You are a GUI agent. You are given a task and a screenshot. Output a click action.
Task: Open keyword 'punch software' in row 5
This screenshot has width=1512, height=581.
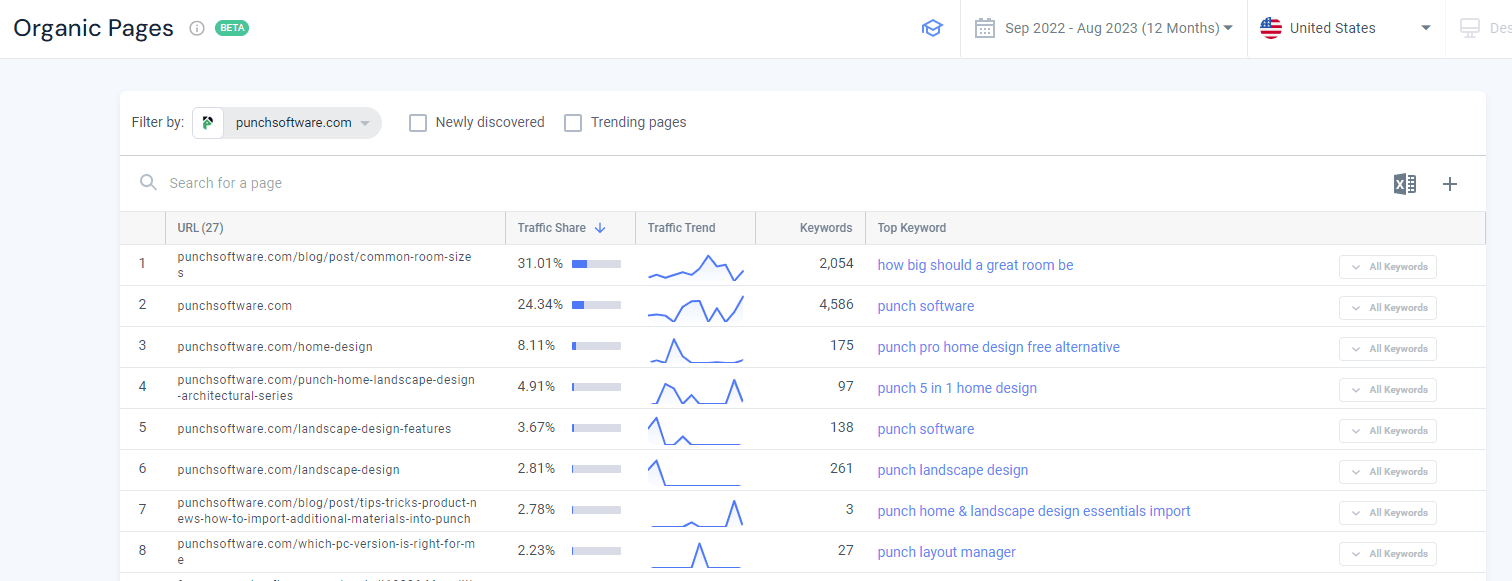(x=925, y=429)
